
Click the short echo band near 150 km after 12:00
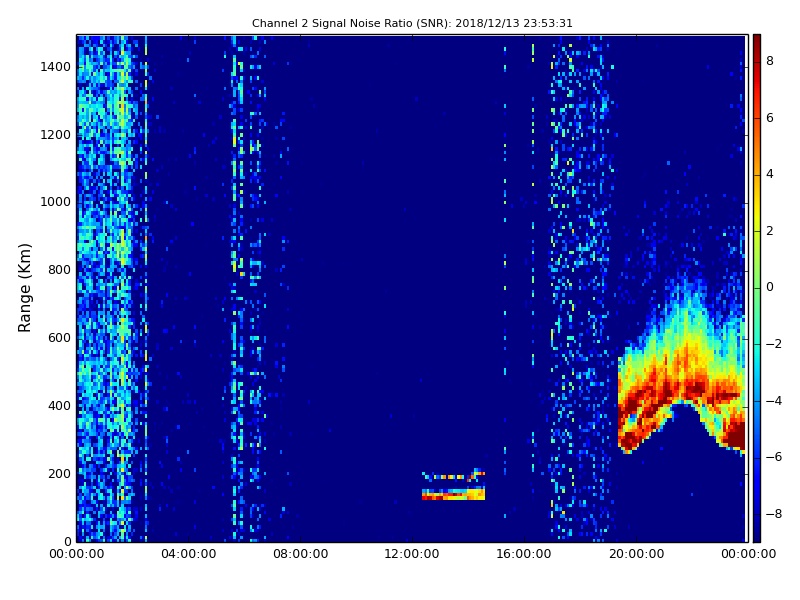click(x=453, y=494)
